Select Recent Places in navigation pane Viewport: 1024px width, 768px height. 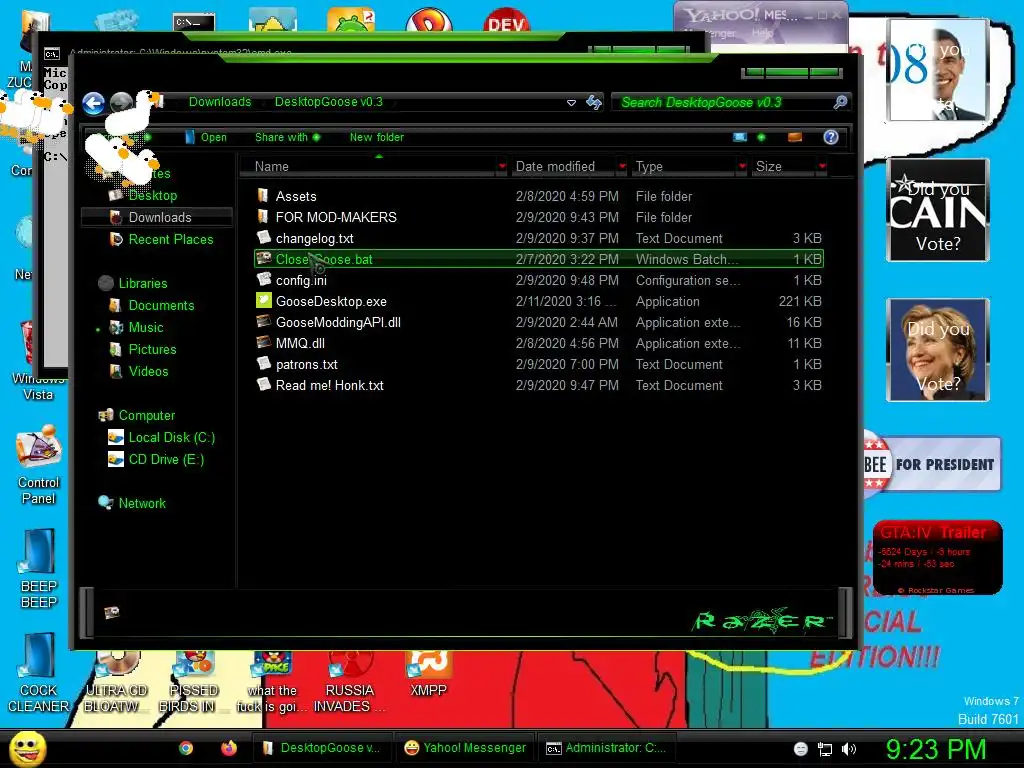point(170,239)
